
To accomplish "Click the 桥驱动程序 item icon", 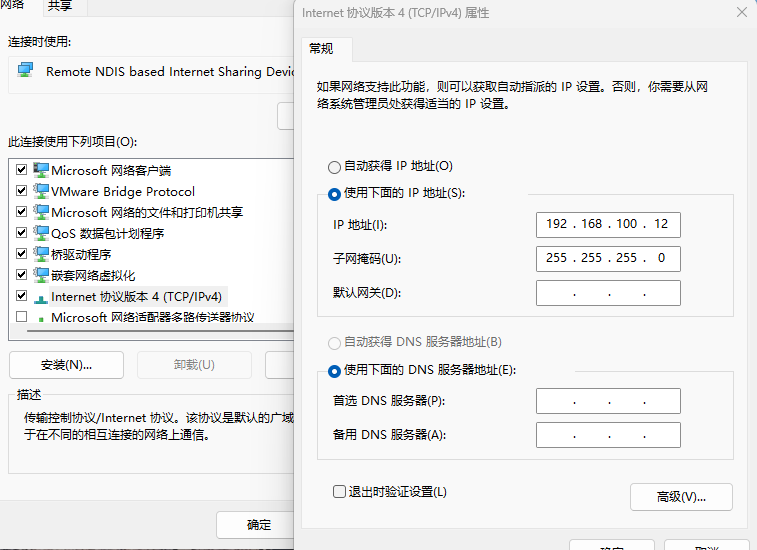I will 41,254.
